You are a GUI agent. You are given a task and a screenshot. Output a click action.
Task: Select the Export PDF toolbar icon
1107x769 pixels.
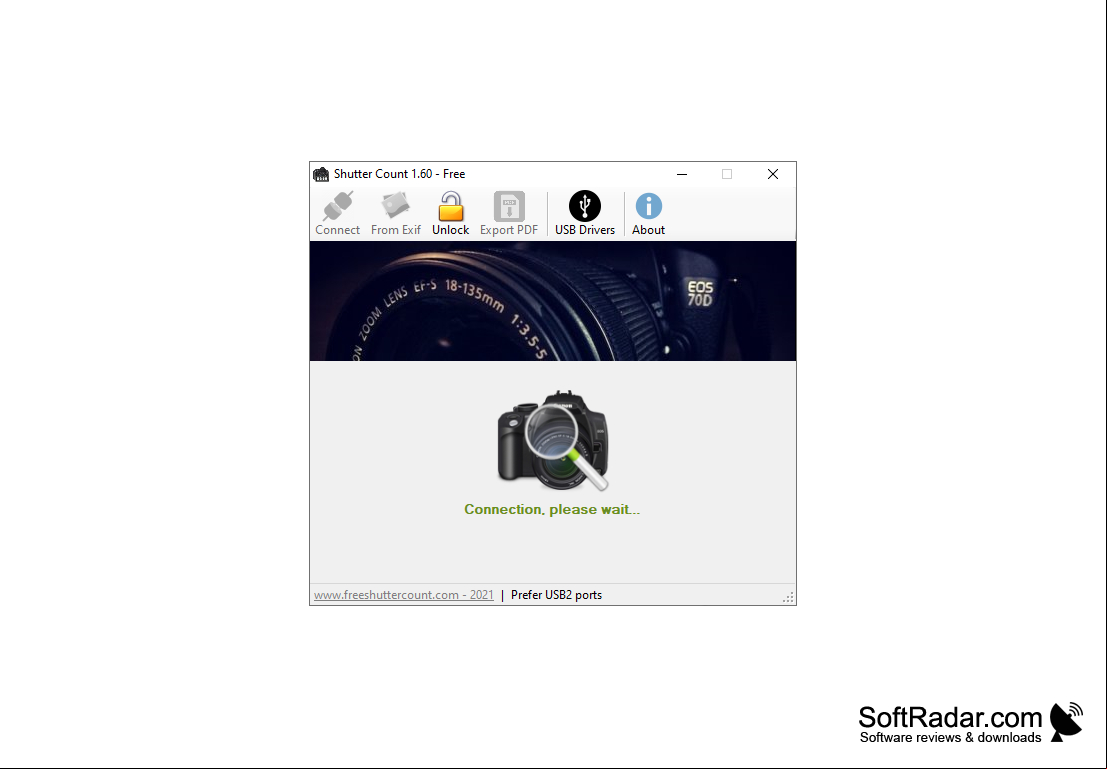509,206
